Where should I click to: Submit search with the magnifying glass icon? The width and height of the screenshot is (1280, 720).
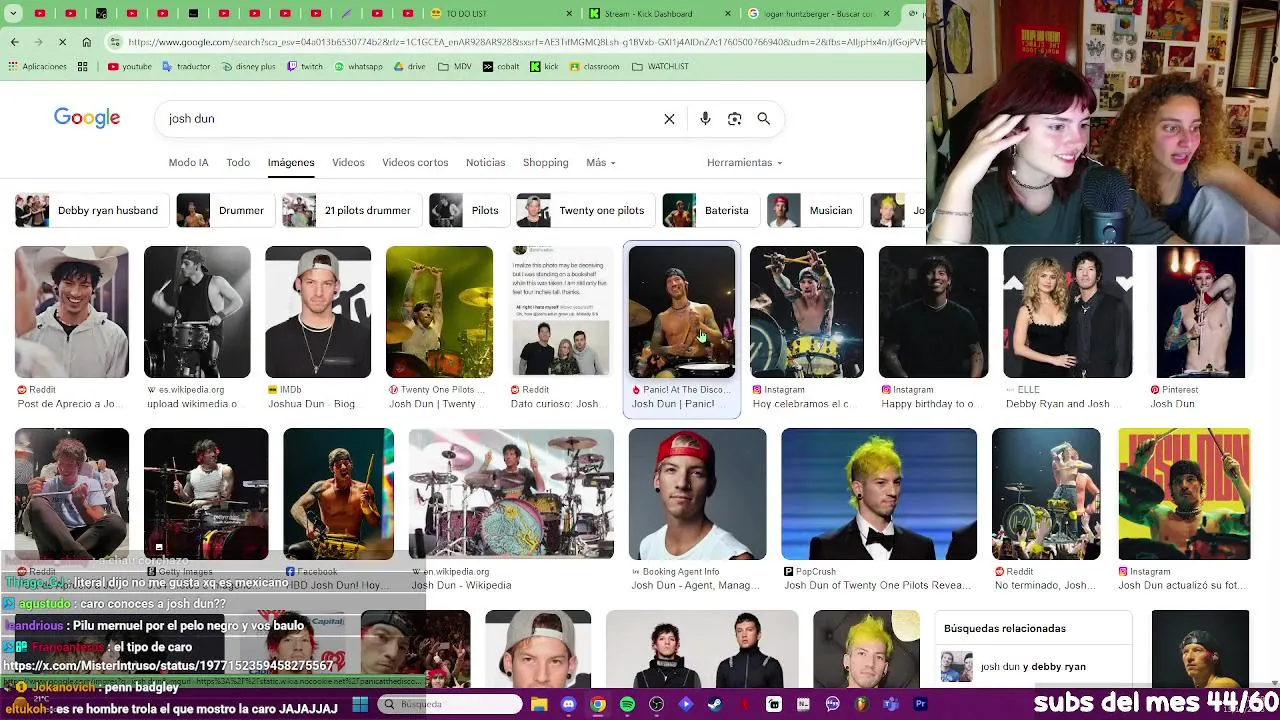[764, 119]
